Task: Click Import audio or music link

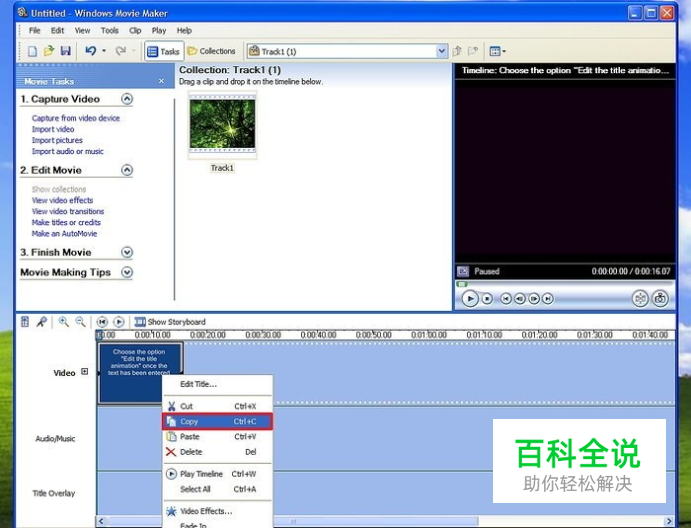Action: pyautogui.click(x=67, y=151)
